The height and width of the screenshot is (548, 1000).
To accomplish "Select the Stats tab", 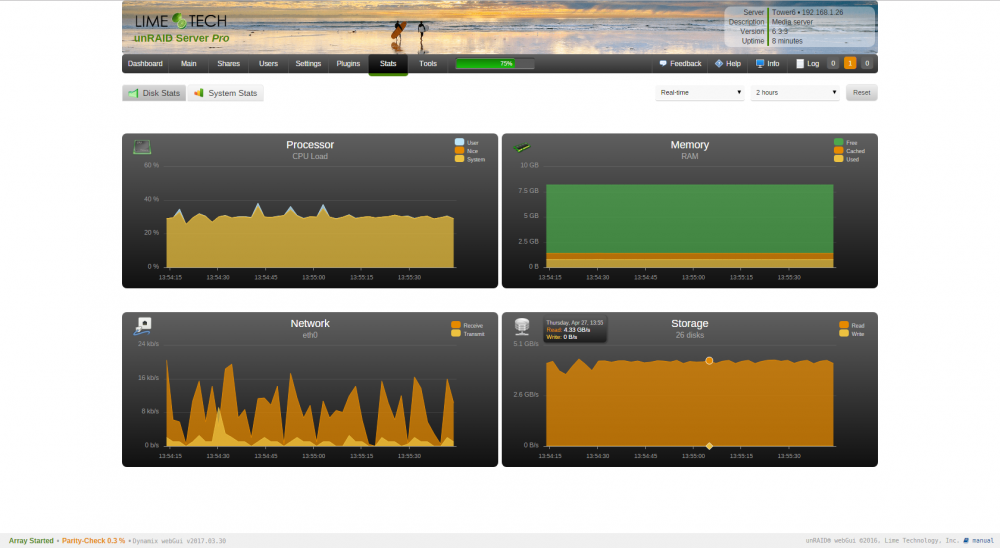I will [388, 64].
